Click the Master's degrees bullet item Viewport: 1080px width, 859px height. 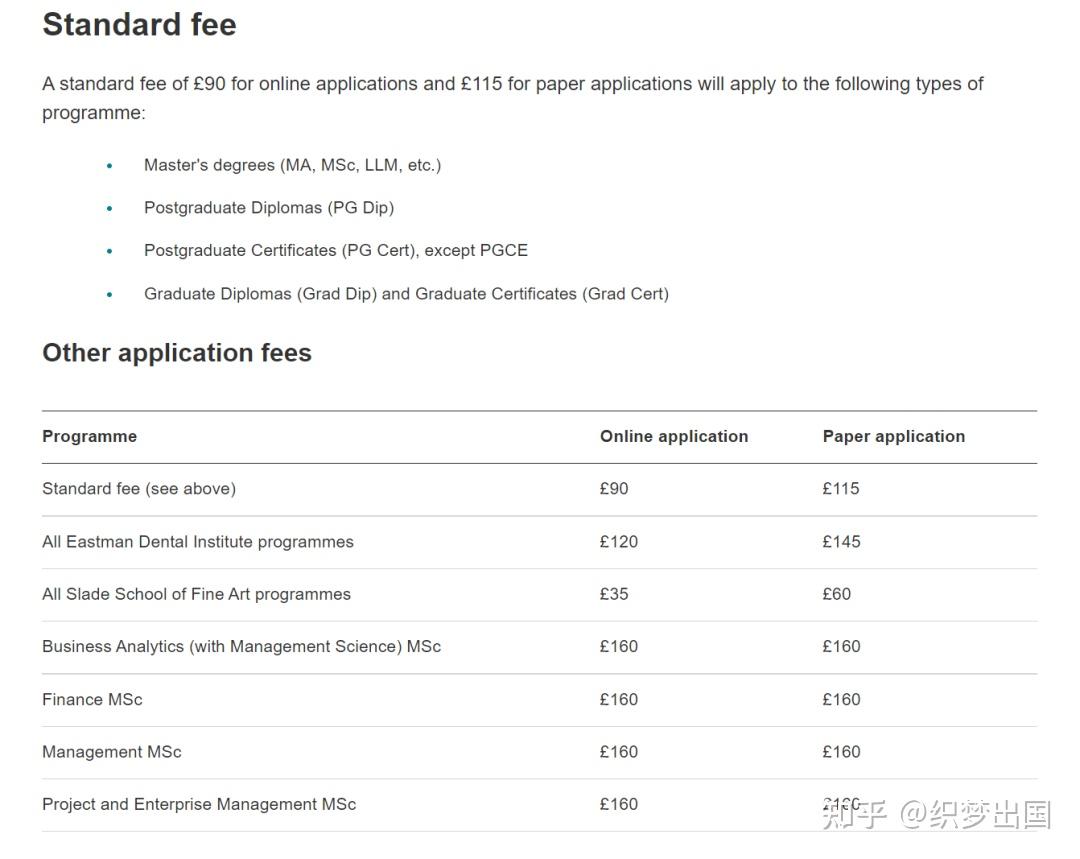[x=292, y=165]
